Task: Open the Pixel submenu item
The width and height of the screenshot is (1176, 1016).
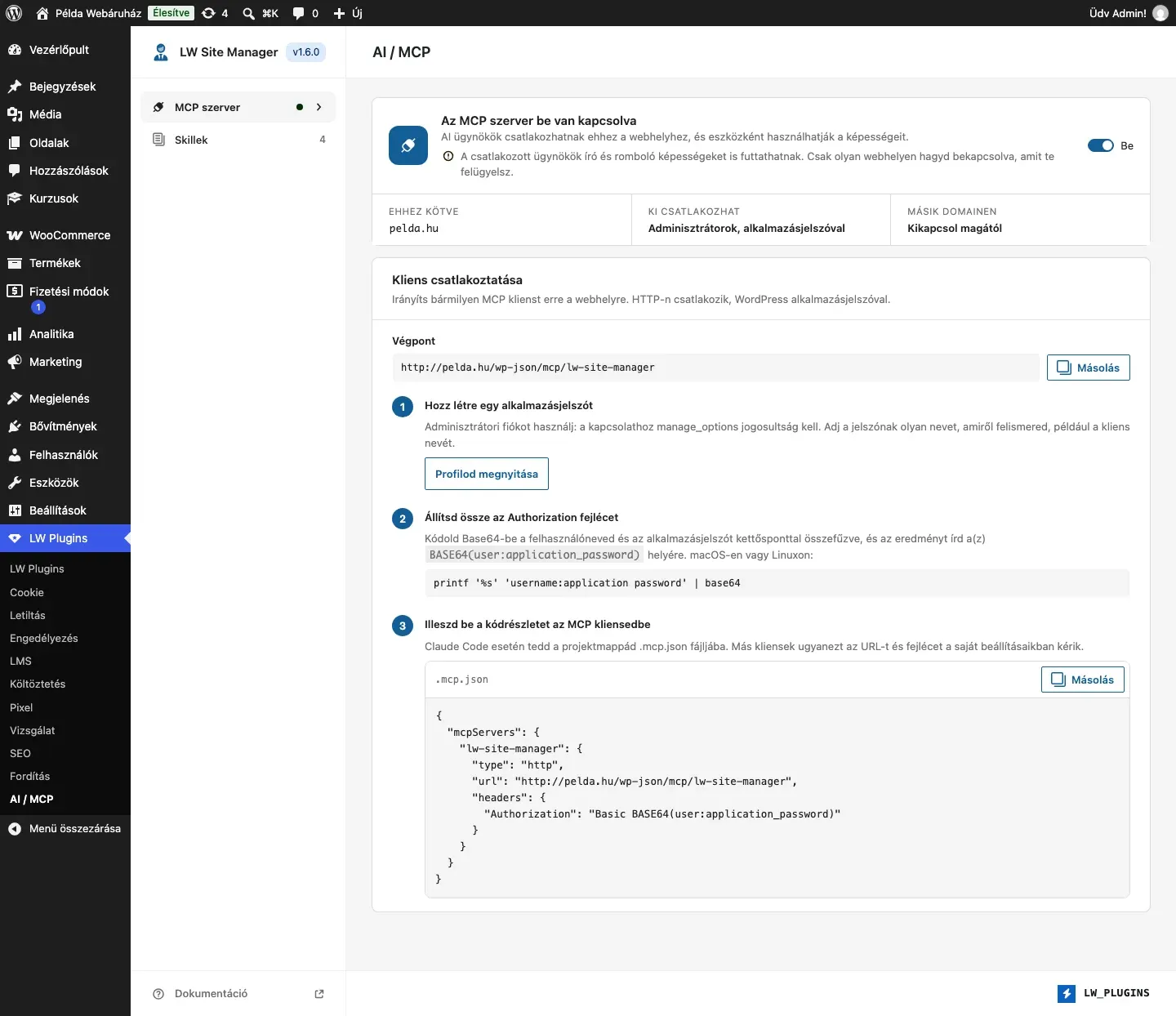Action: (21, 707)
